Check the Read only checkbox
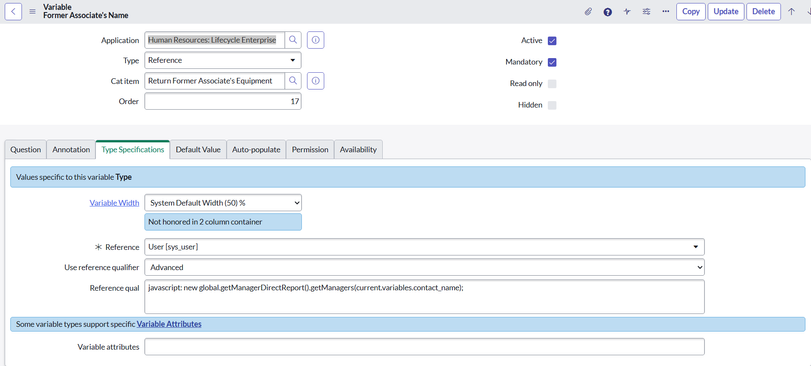Viewport: 811px width, 366px height. pyautogui.click(x=552, y=84)
